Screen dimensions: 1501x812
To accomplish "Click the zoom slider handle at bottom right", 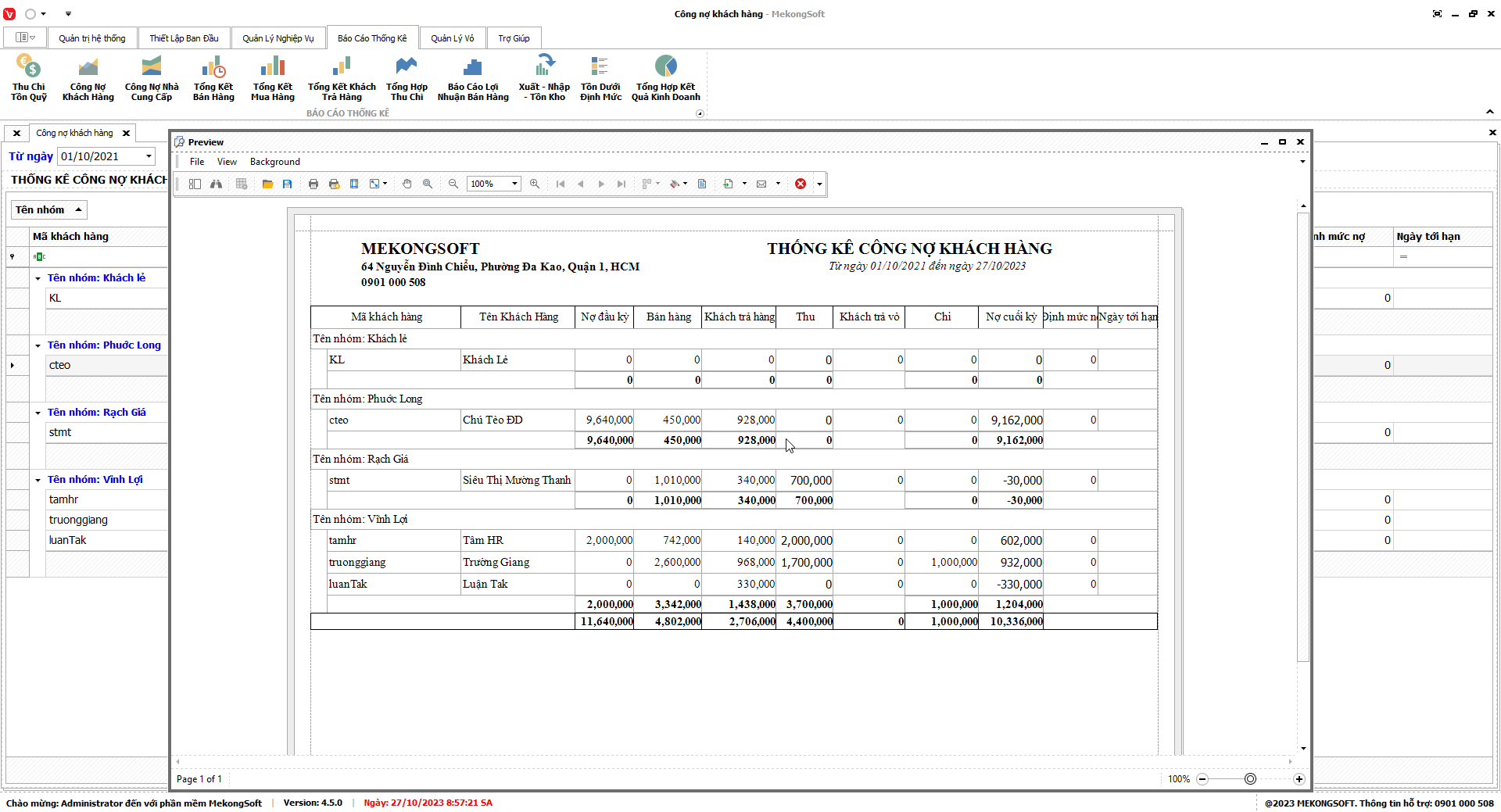I will coord(1250,779).
